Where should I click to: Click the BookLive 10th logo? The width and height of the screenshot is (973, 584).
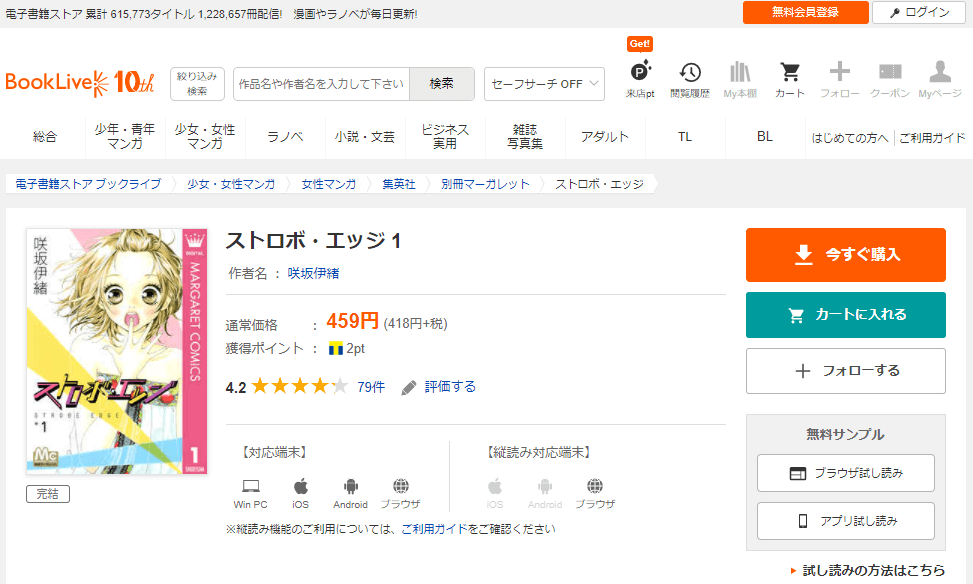click(x=80, y=83)
